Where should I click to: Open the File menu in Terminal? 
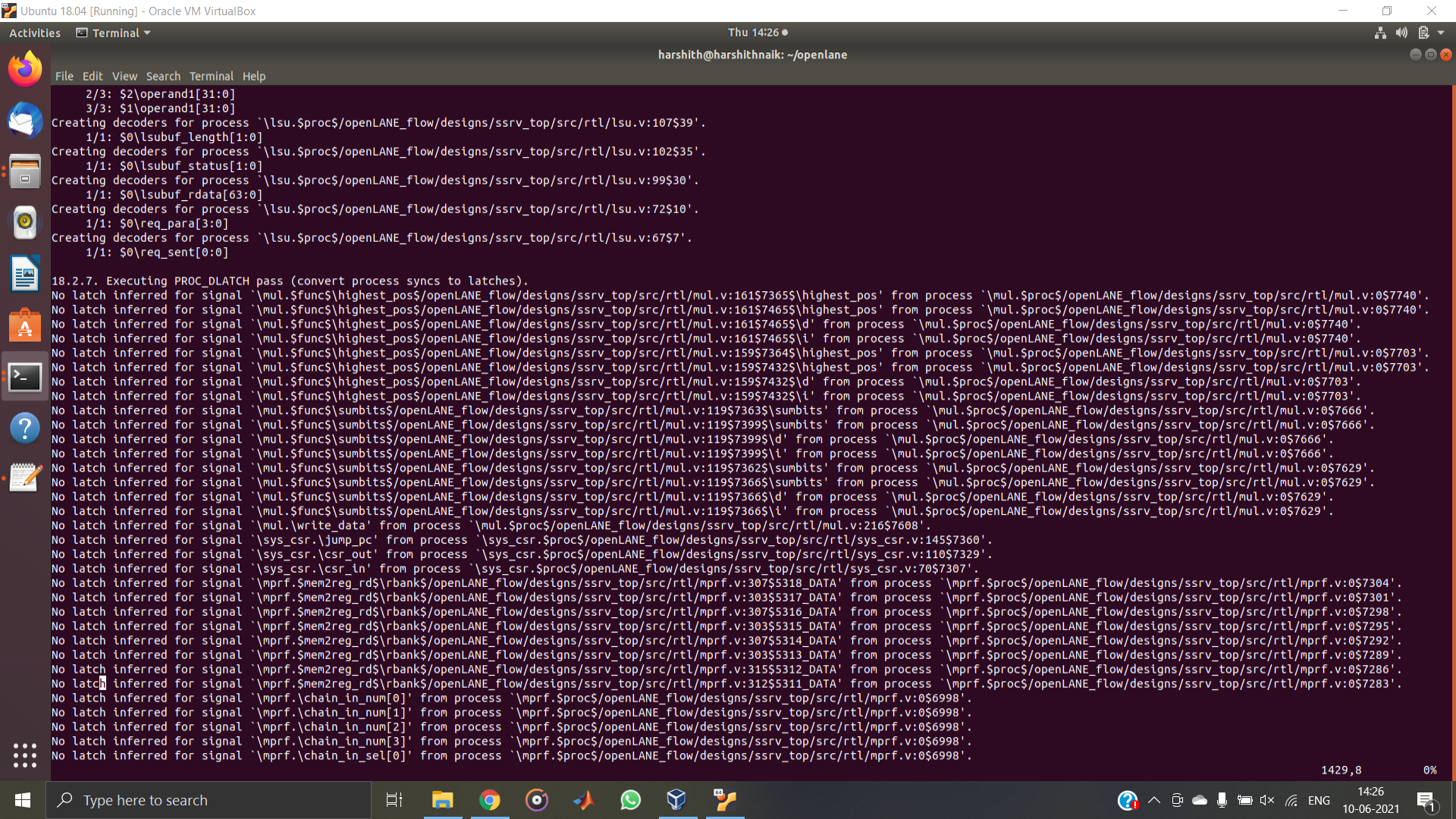tap(64, 76)
